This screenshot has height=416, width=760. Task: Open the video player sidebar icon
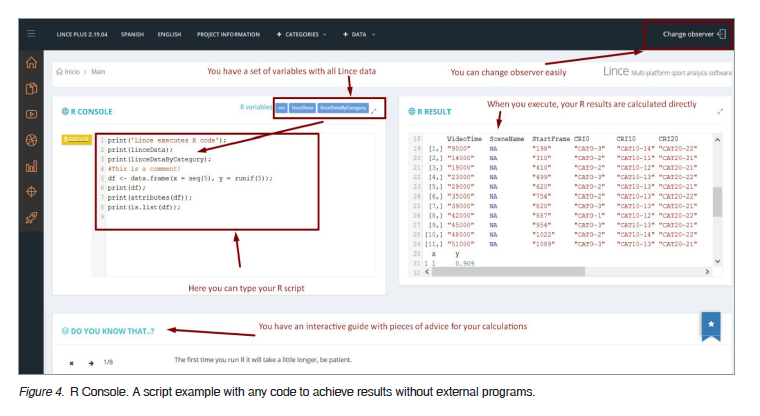point(31,114)
